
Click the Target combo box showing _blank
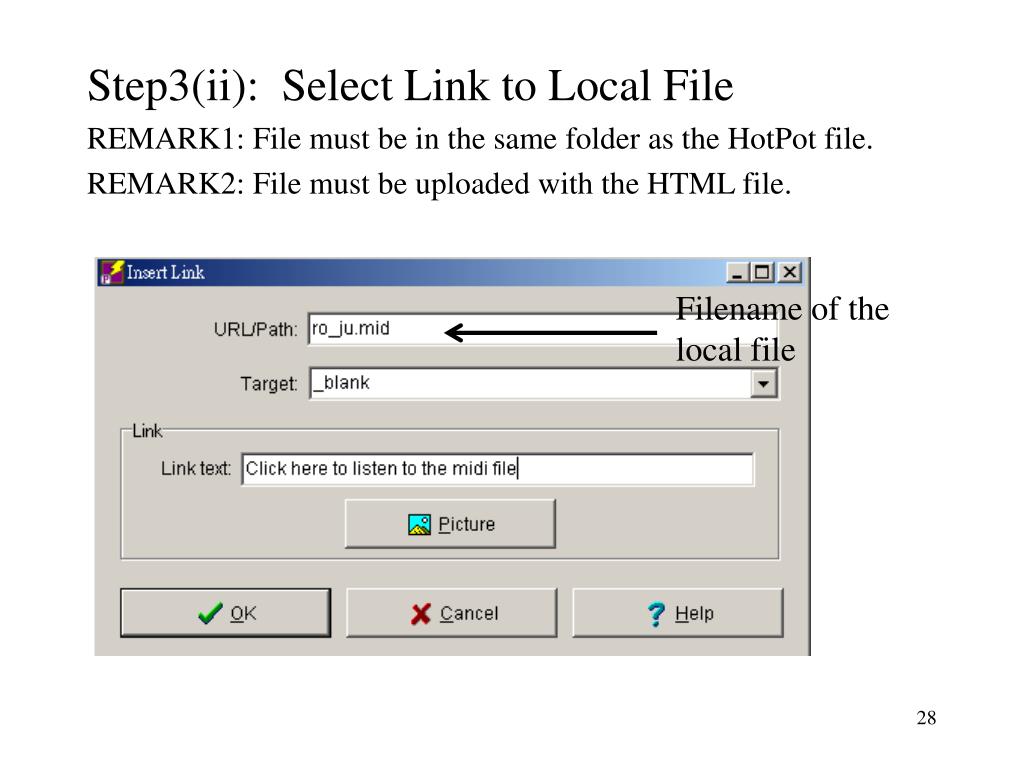click(543, 383)
